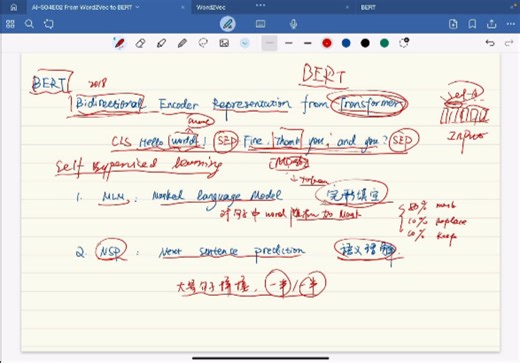This screenshot has height=363, width=520.
Task: Select the medium stroke width
Action: click(x=289, y=43)
